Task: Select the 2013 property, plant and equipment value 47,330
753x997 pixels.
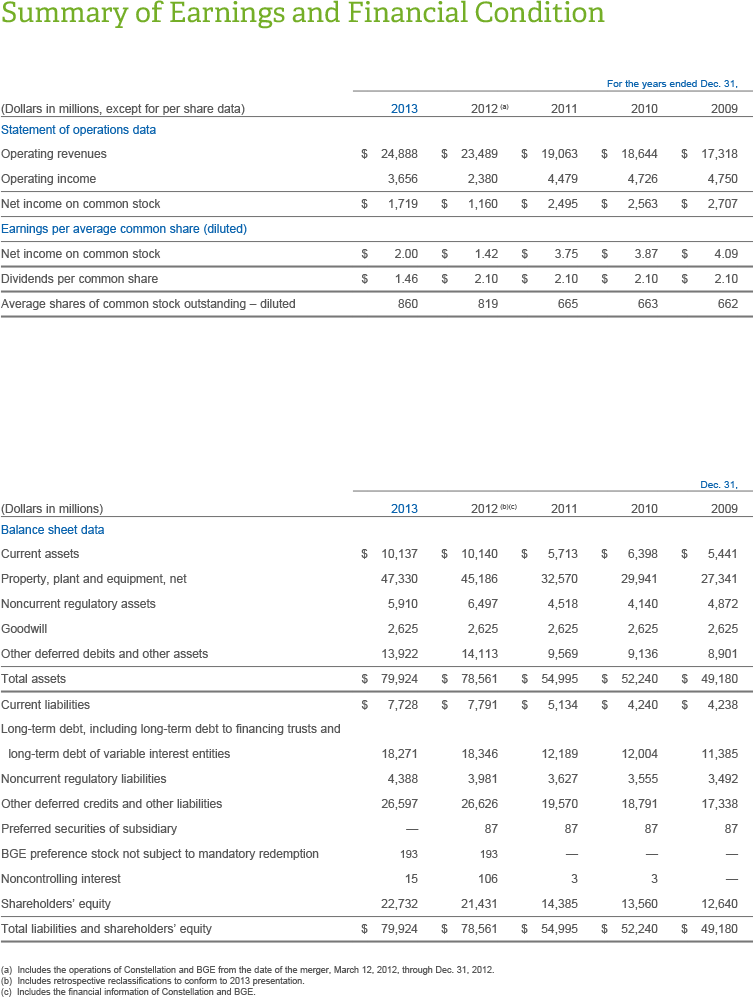Action: (399, 579)
